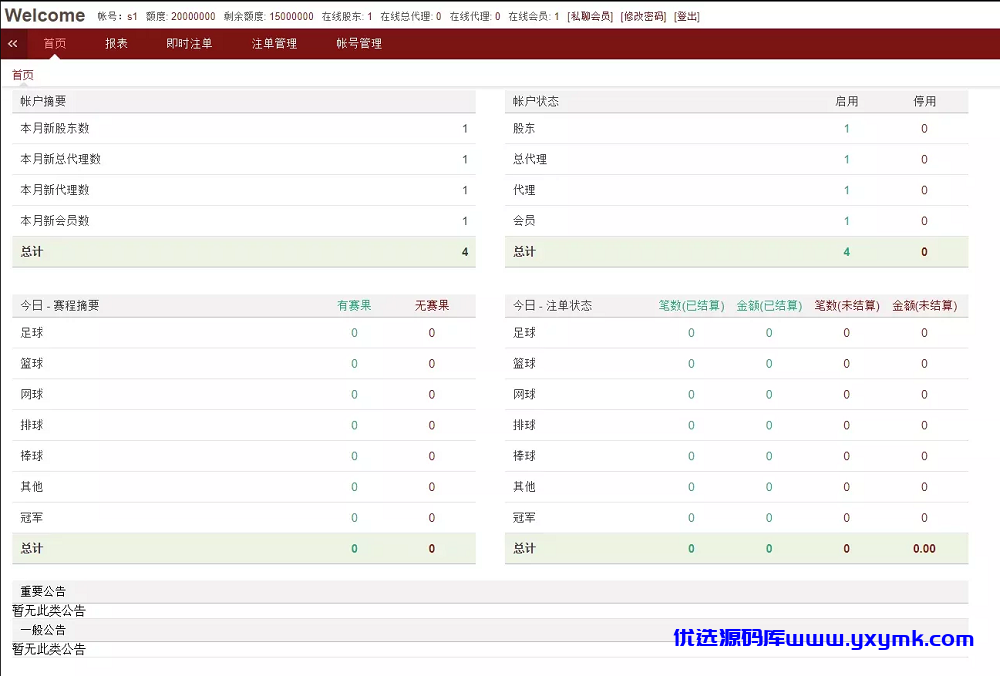Image resolution: width=1000 pixels, height=676 pixels.
Task: Select the 本月新总代理数 row label
Action: click(61, 159)
